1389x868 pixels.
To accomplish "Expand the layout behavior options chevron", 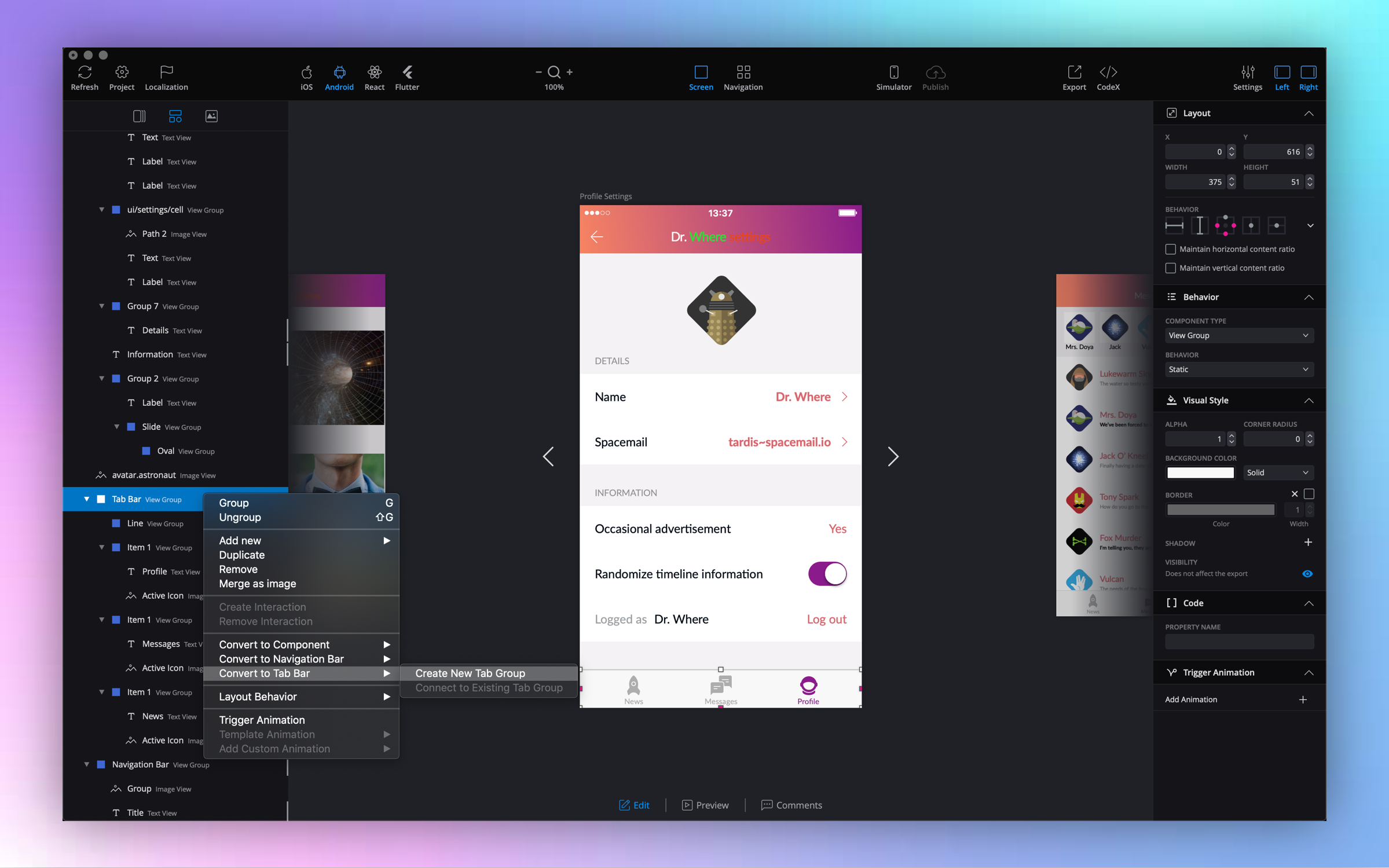I will [1310, 225].
